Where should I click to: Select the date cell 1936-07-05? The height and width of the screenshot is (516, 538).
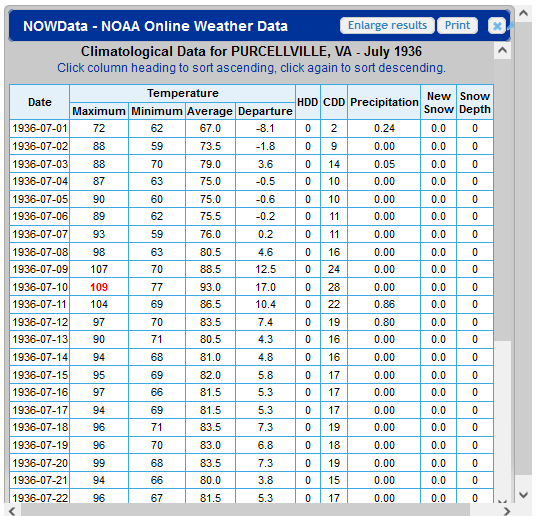tap(40, 199)
